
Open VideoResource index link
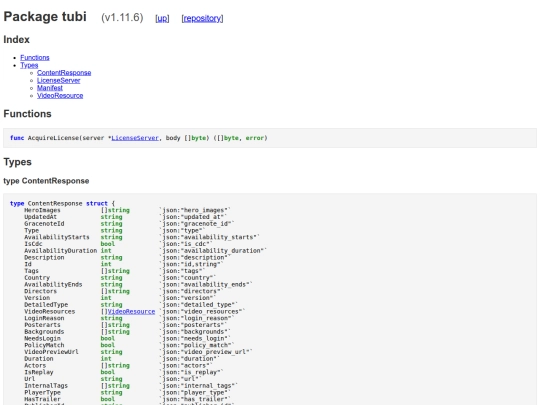click(60, 95)
